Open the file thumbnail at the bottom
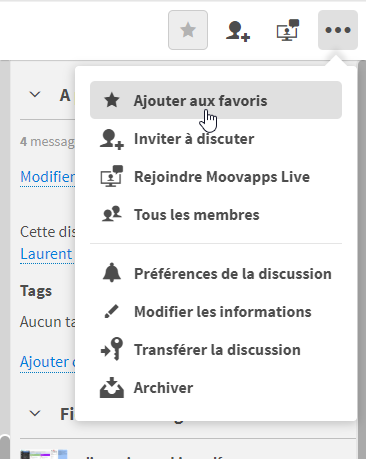Screen dimensions: 366x459 point(44,454)
